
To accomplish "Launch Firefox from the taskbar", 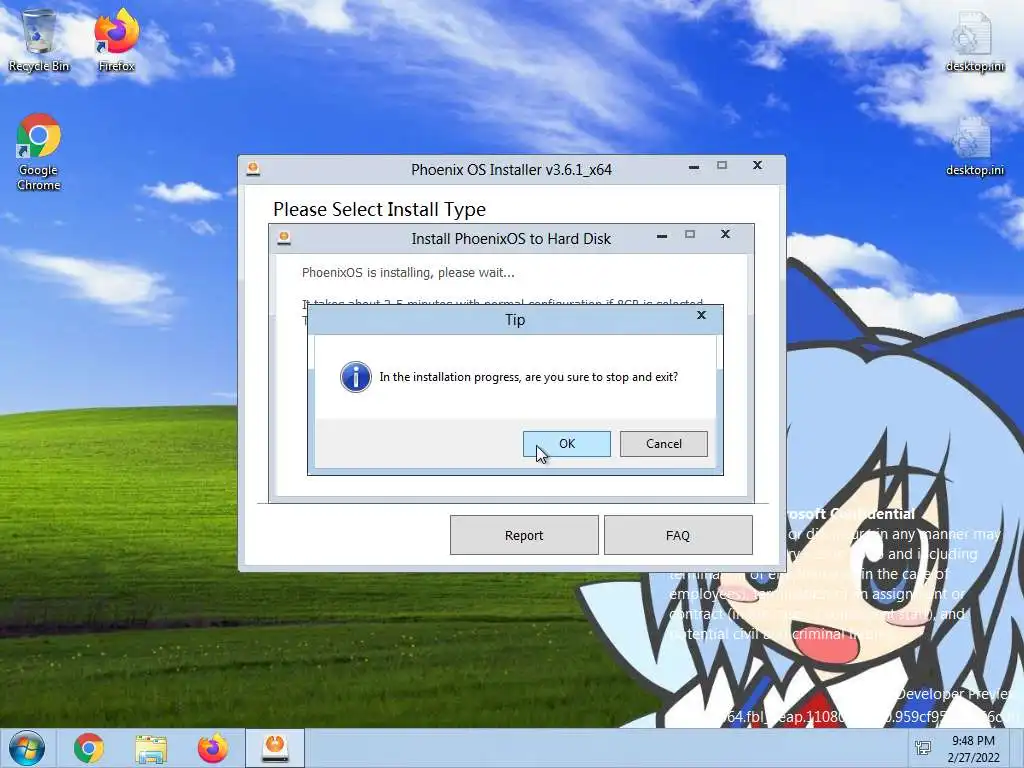I will [x=213, y=748].
